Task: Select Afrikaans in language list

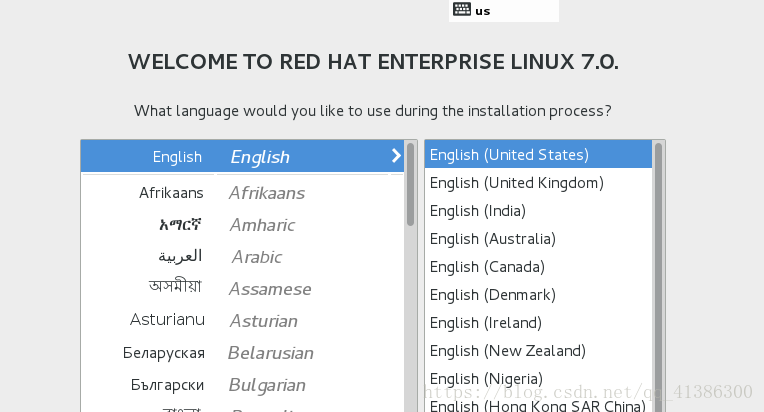Action: pyautogui.click(x=242, y=193)
